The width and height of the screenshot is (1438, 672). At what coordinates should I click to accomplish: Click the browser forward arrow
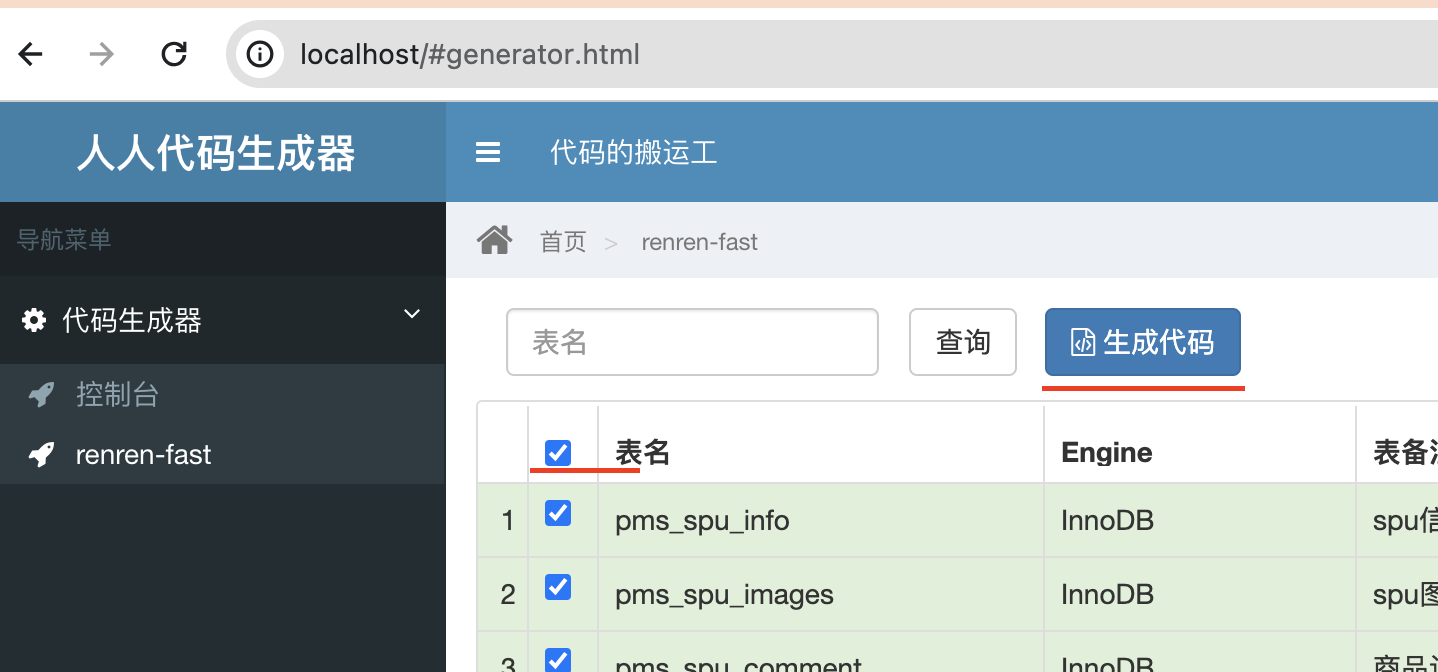click(101, 54)
